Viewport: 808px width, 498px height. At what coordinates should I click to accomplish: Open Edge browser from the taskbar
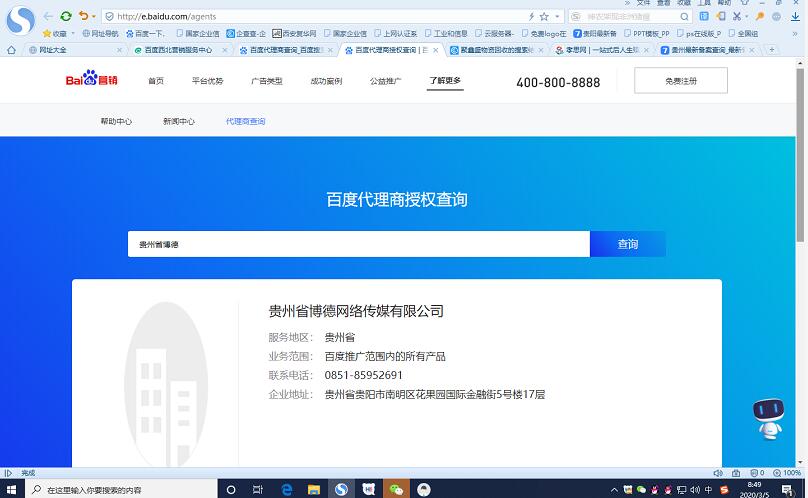pyautogui.click(x=286, y=490)
